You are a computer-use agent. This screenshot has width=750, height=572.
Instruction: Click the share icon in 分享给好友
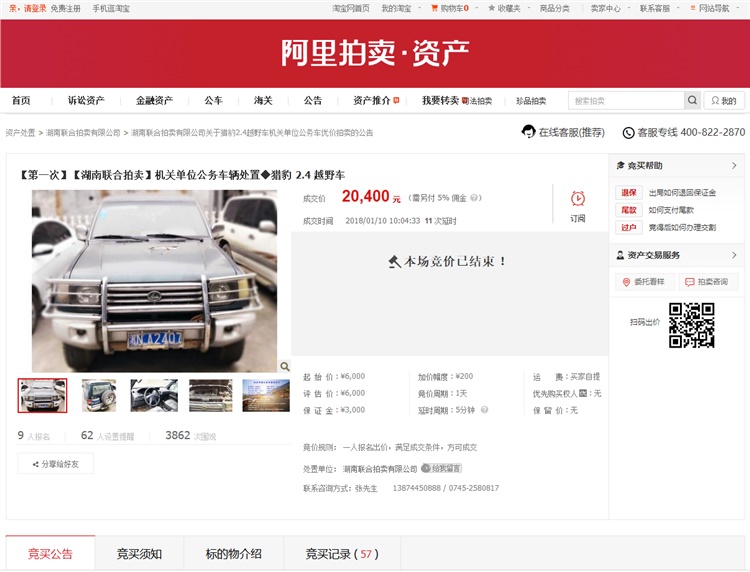[35, 464]
